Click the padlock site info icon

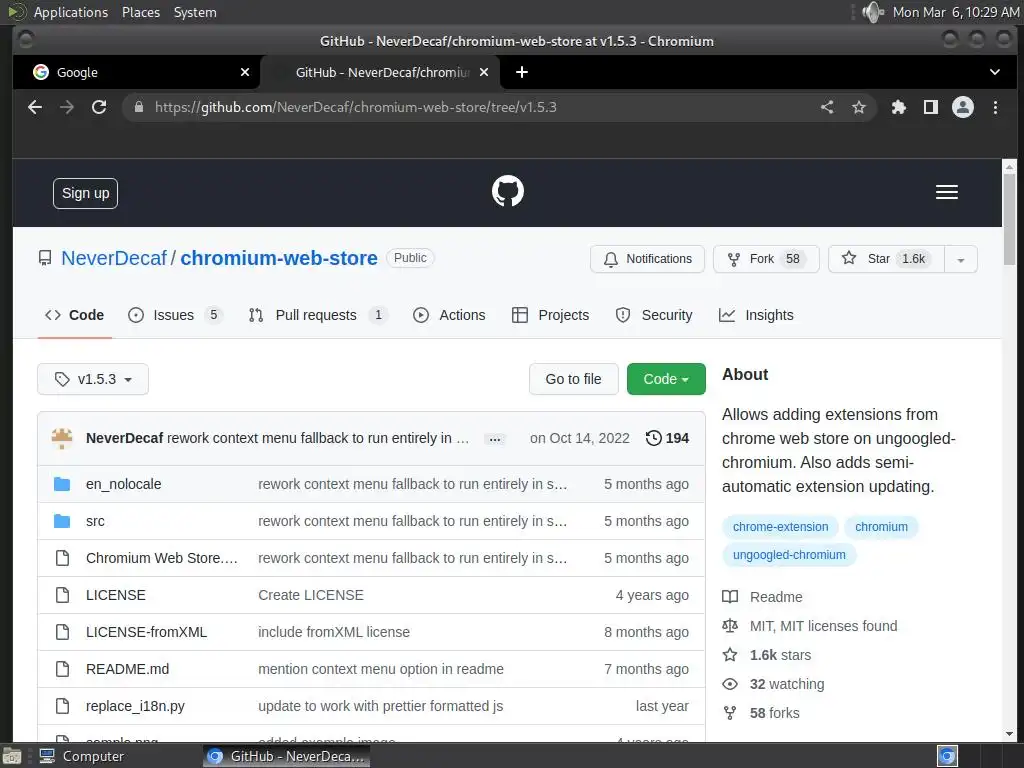[x=138, y=107]
